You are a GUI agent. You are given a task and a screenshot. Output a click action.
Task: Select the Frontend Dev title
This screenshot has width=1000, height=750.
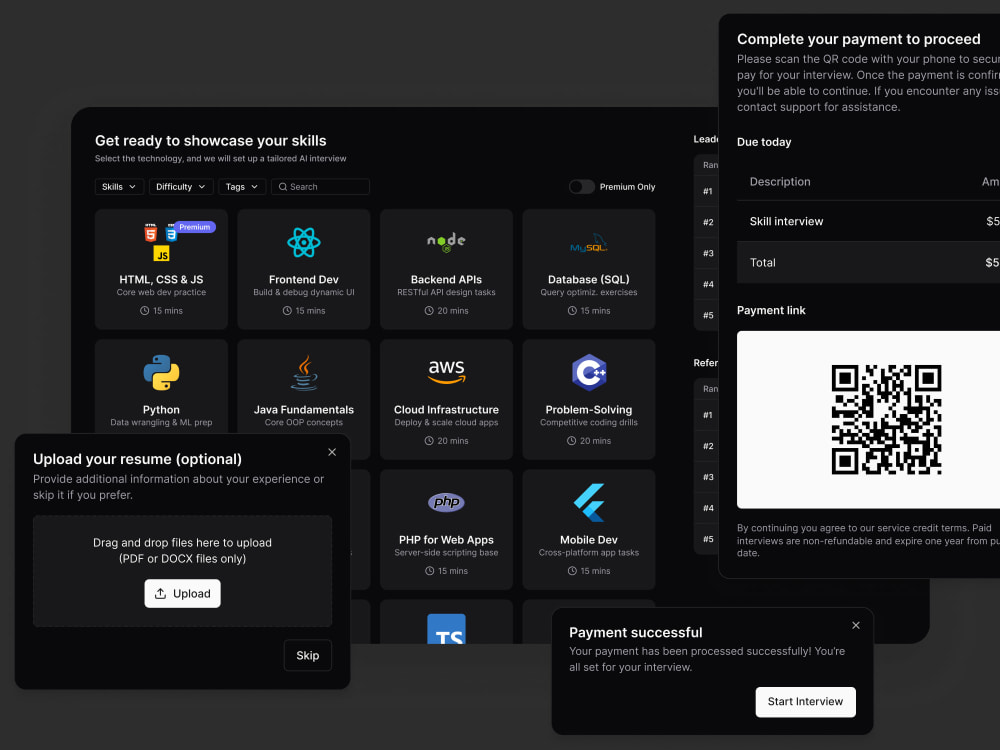304,279
